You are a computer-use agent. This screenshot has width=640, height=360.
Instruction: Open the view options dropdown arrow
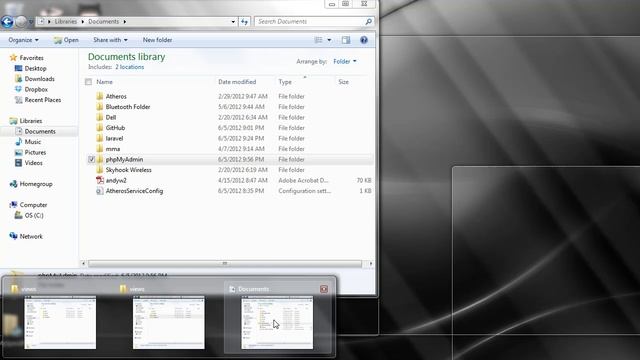[x=329, y=40]
